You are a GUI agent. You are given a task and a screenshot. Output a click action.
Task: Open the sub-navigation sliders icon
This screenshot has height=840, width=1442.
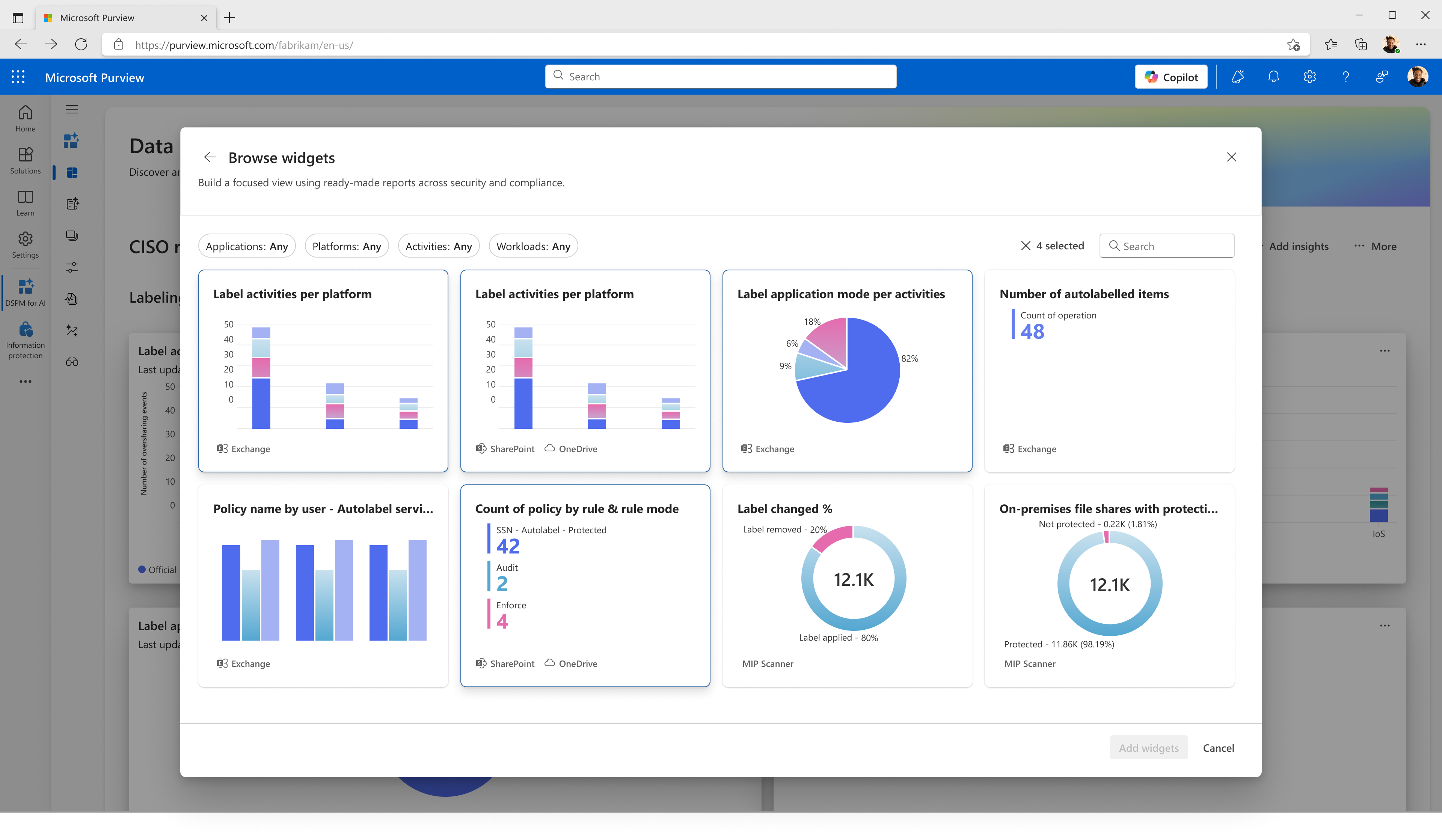click(x=72, y=267)
